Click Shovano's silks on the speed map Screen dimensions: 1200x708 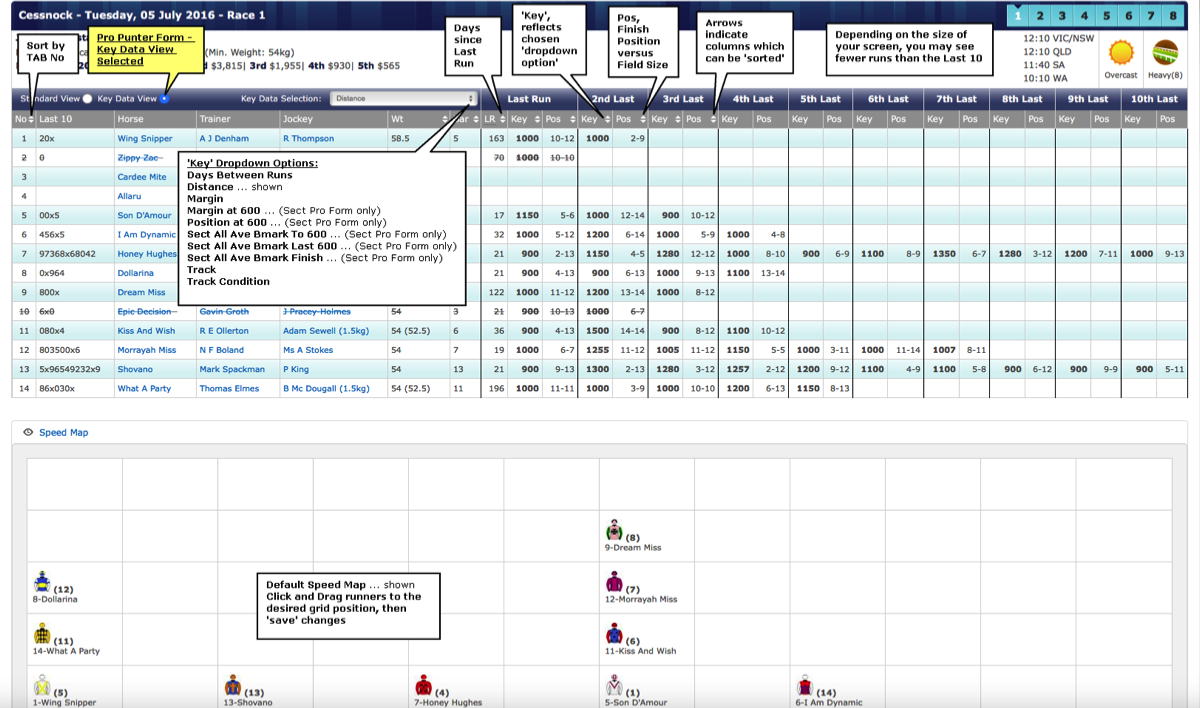point(232,686)
